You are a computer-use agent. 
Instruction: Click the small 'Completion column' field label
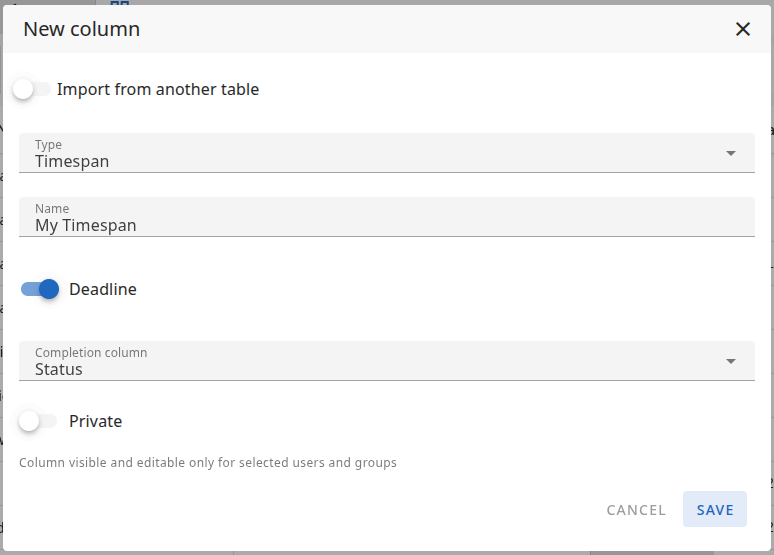pyautogui.click(x=91, y=353)
